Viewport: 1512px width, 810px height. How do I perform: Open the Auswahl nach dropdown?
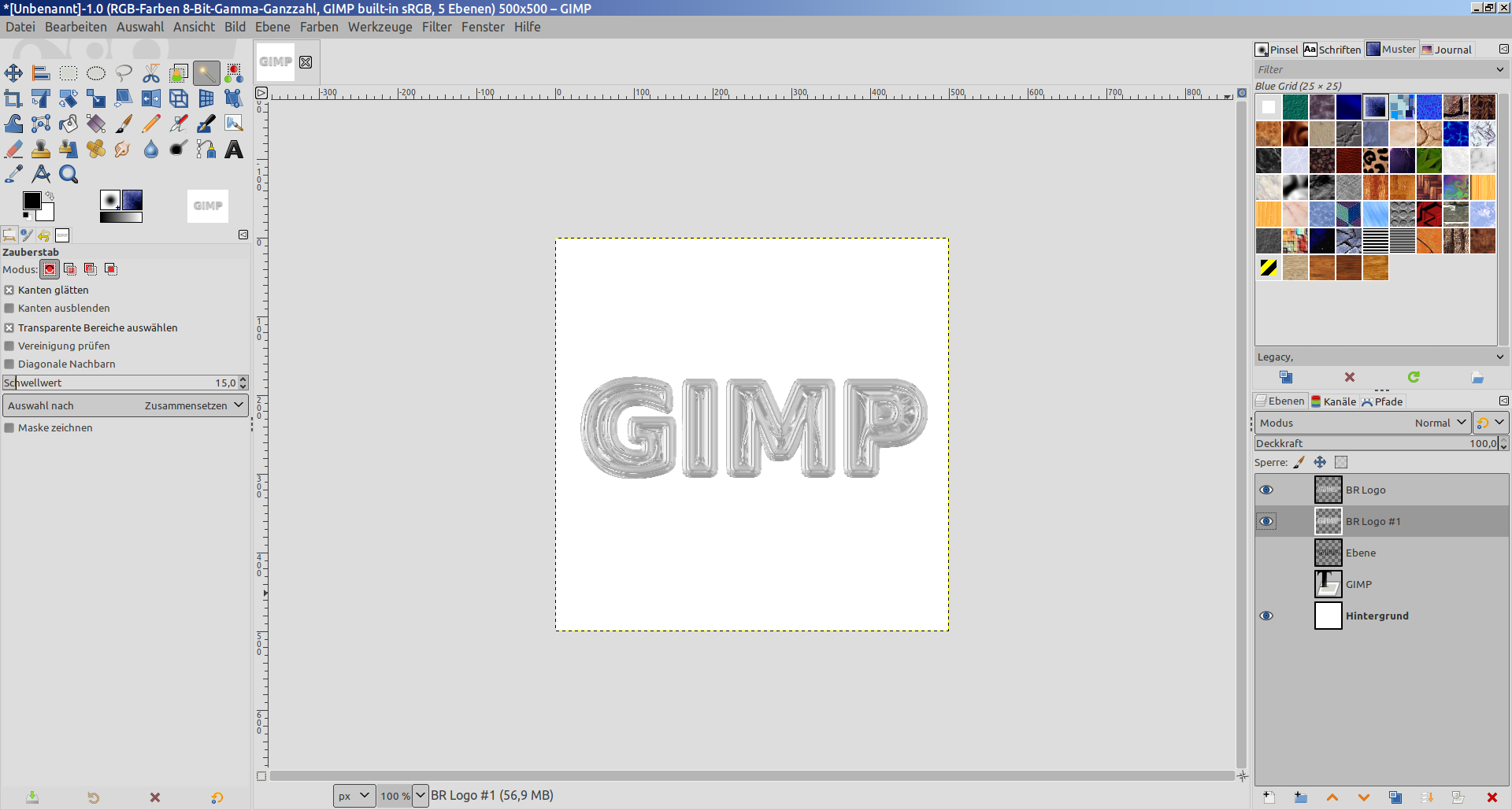tap(126, 405)
